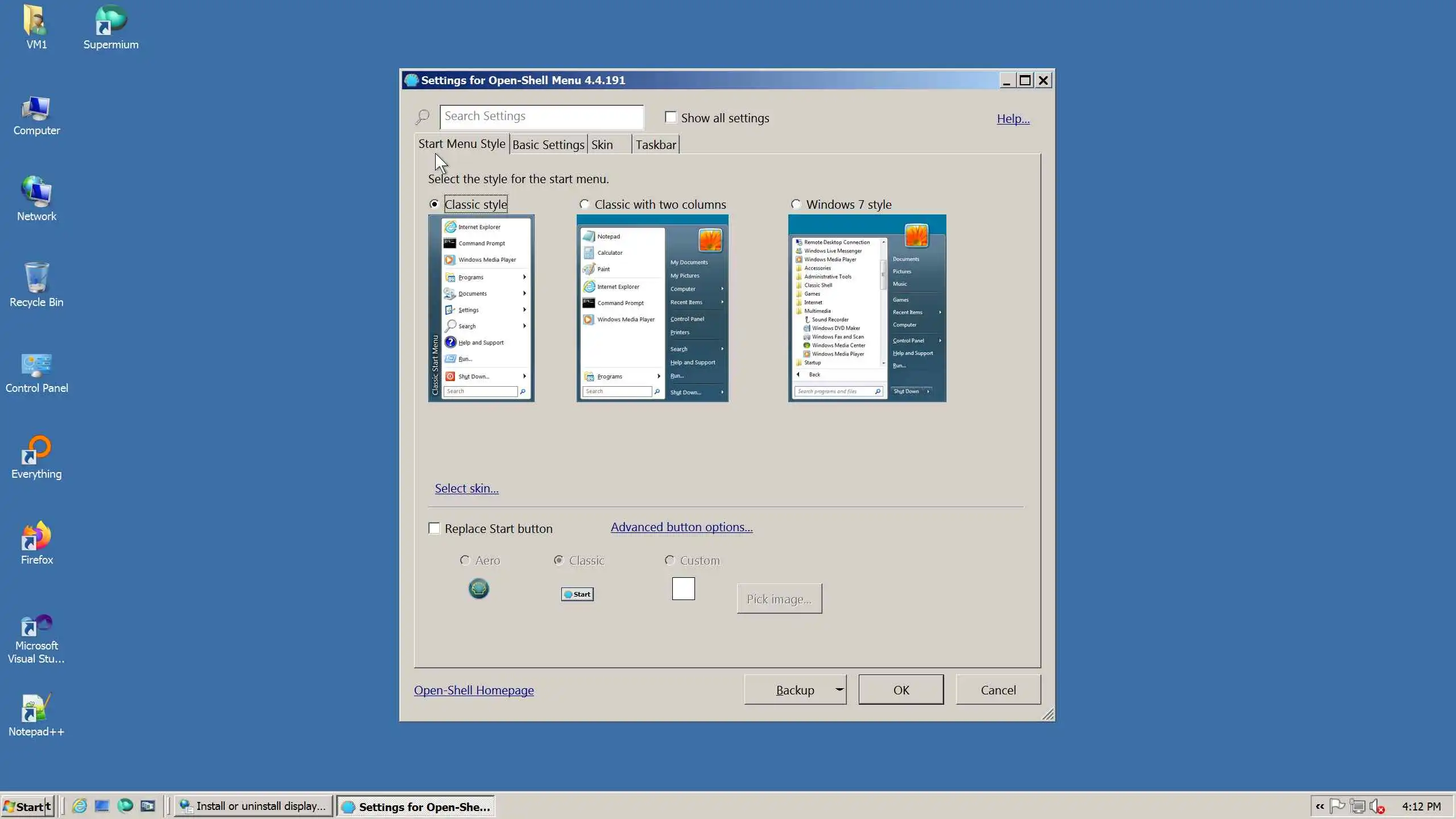Switch to the Basic Settings tab
Screen dimensions: 1456x819
click(x=548, y=144)
